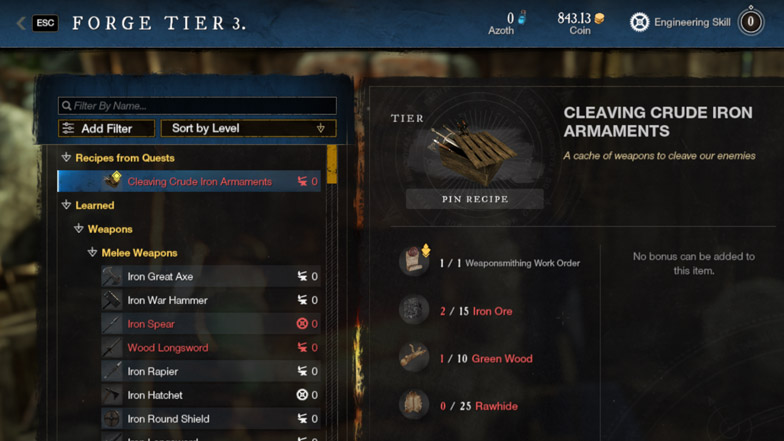Open the Sort by Level dropdown
The width and height of the screenshot is (784, 441).
[248, 128]
